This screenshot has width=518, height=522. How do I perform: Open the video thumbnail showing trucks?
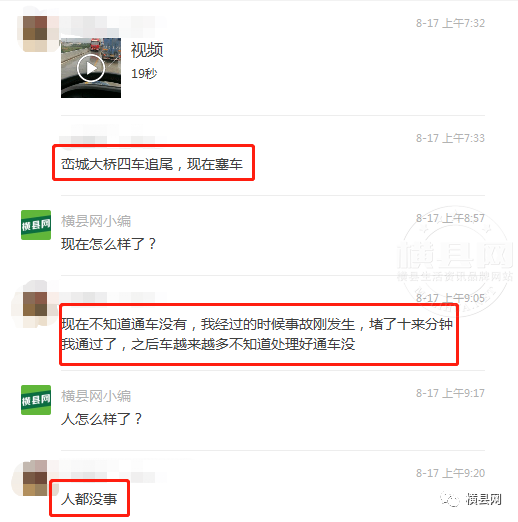(x=91, y=68)
